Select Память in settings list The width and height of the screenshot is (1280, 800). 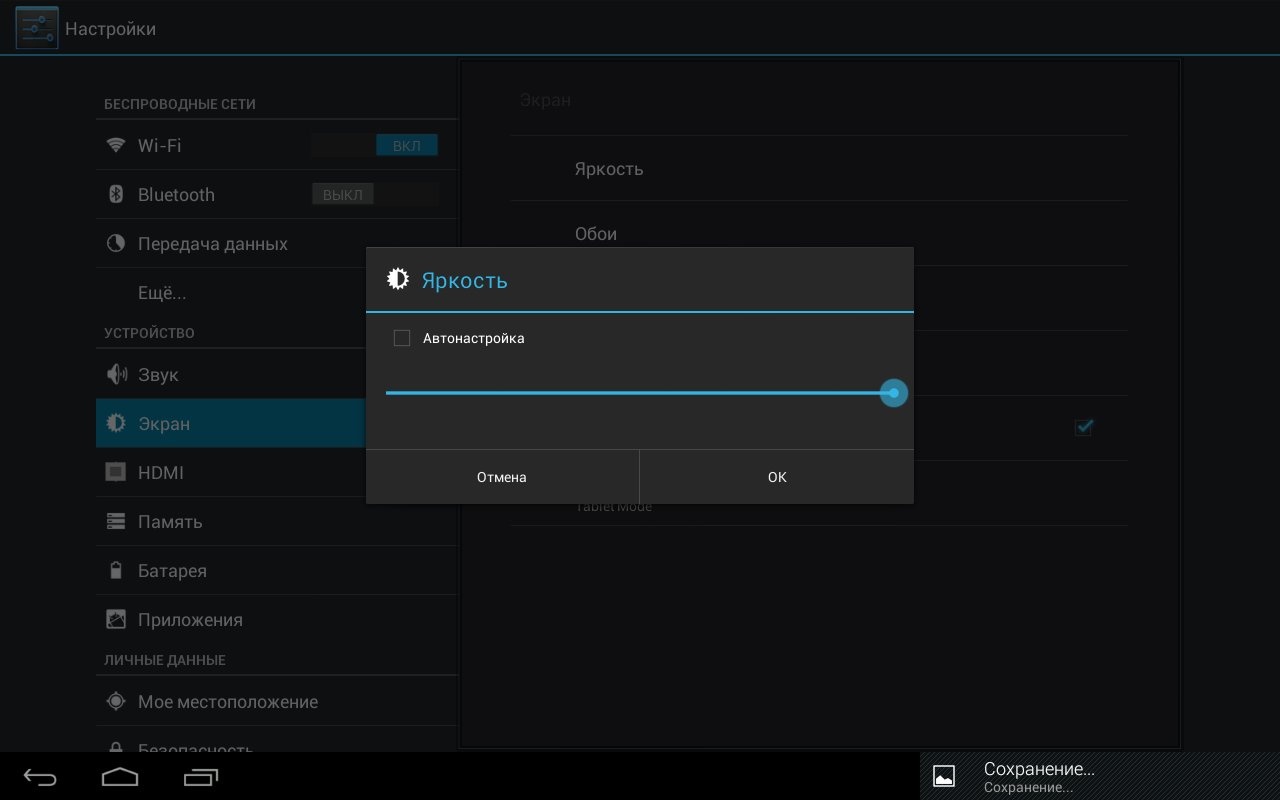pos(170,521)
